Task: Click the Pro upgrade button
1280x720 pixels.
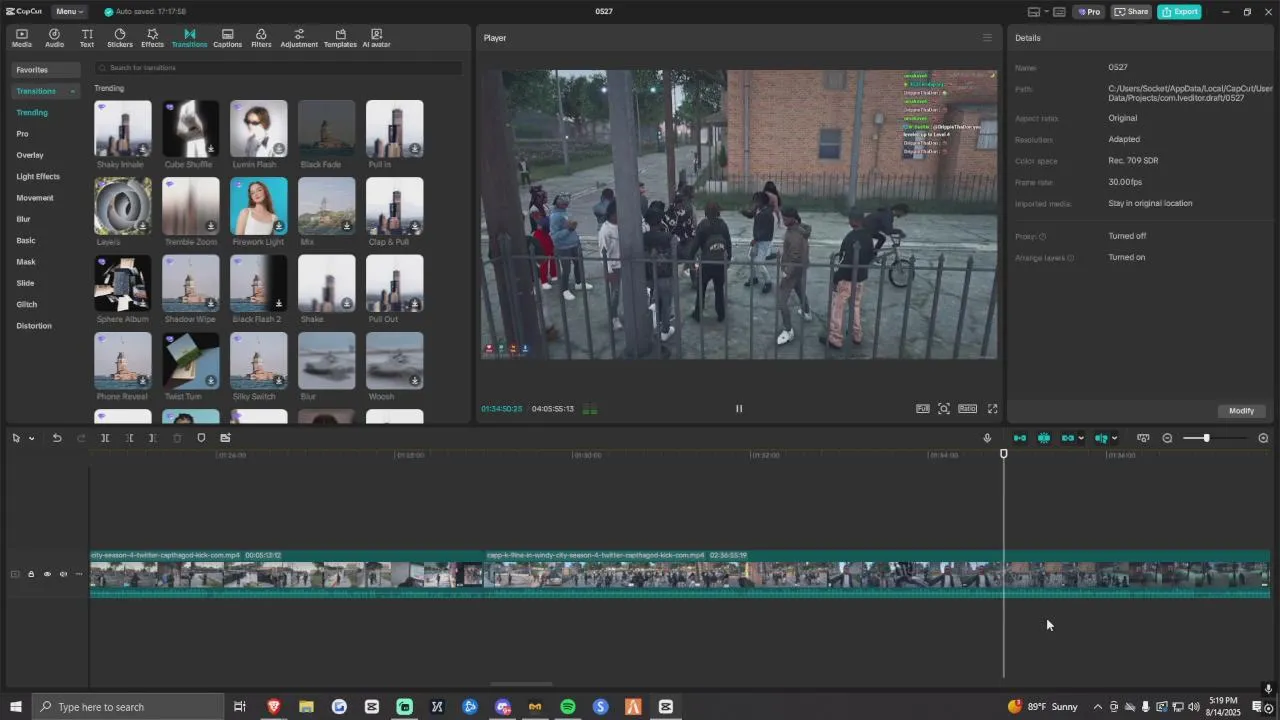Action: click(1089, 11)
